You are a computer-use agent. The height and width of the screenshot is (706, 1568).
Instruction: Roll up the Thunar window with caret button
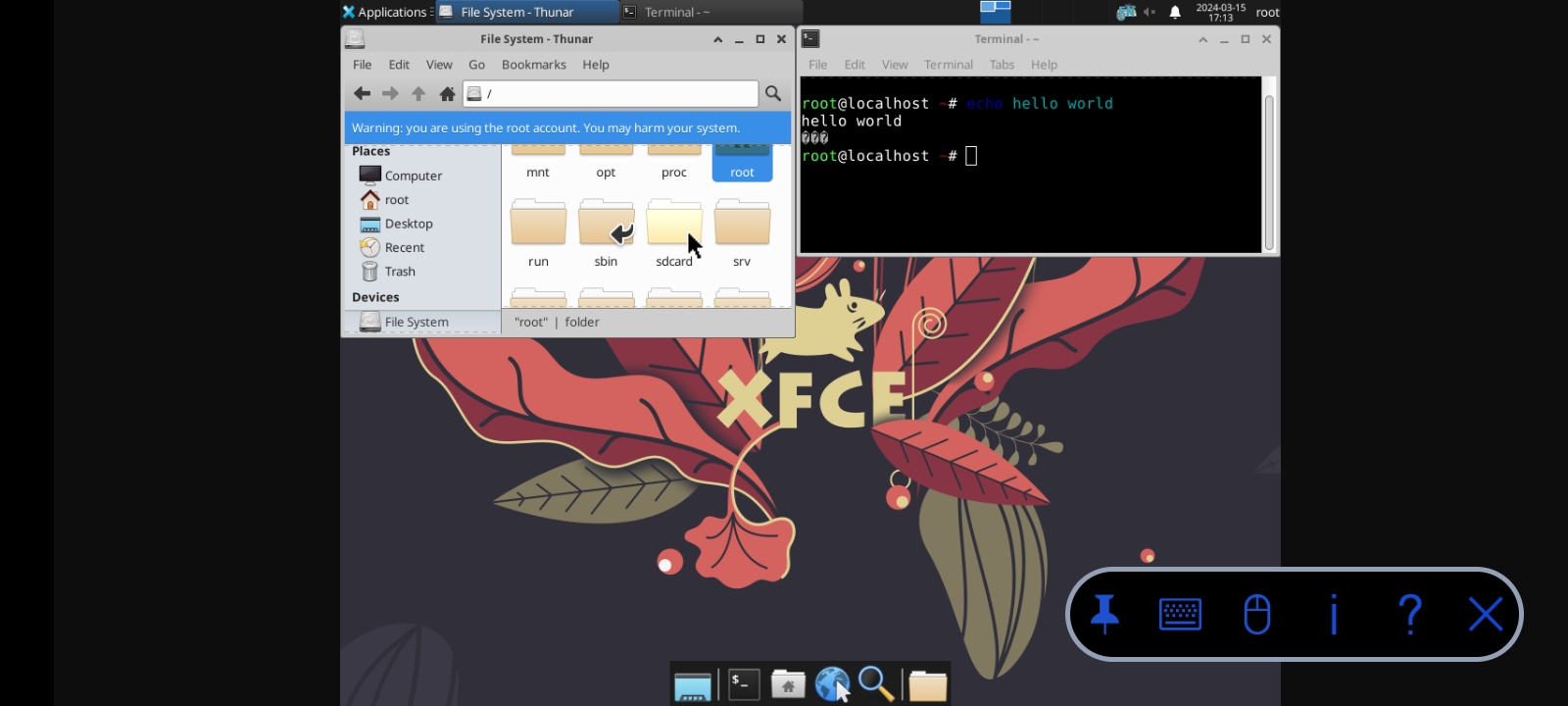tap(717, 39)
